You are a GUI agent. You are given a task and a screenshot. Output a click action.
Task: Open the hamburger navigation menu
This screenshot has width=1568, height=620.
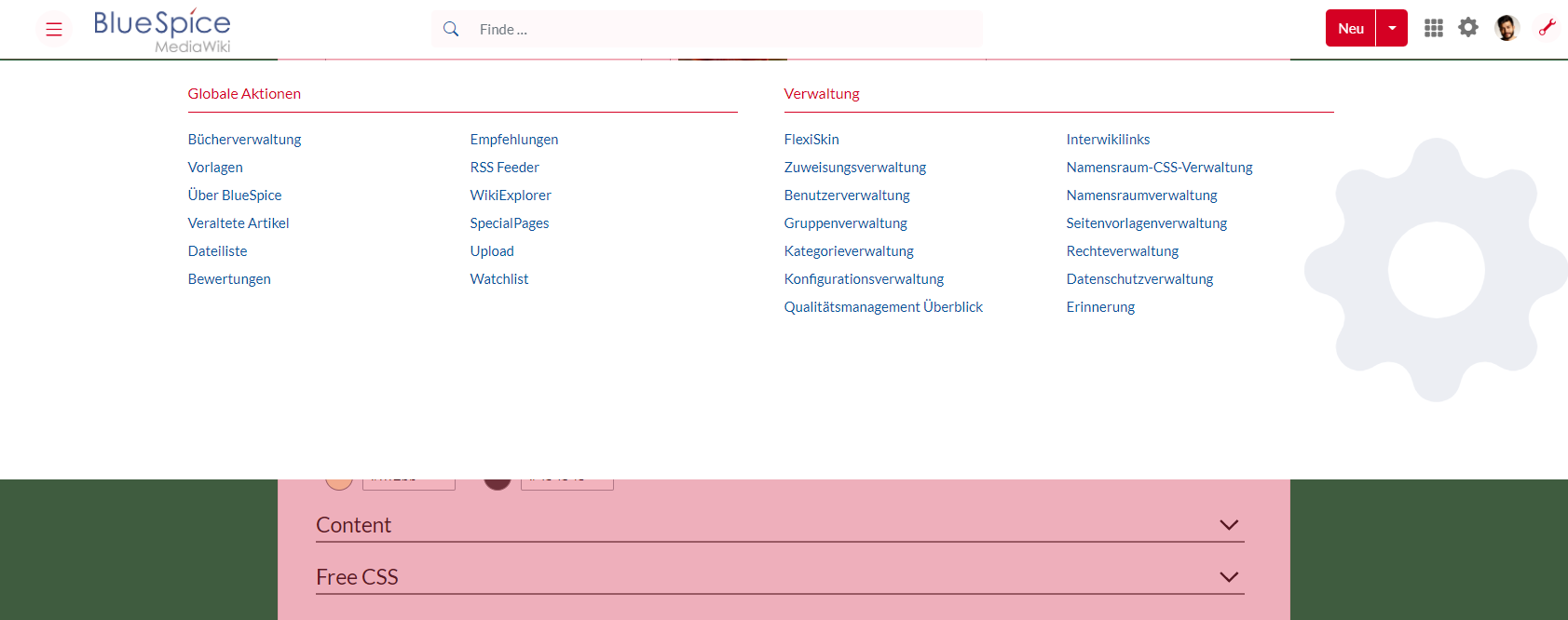pyautogui.click(x=54, y=30)
